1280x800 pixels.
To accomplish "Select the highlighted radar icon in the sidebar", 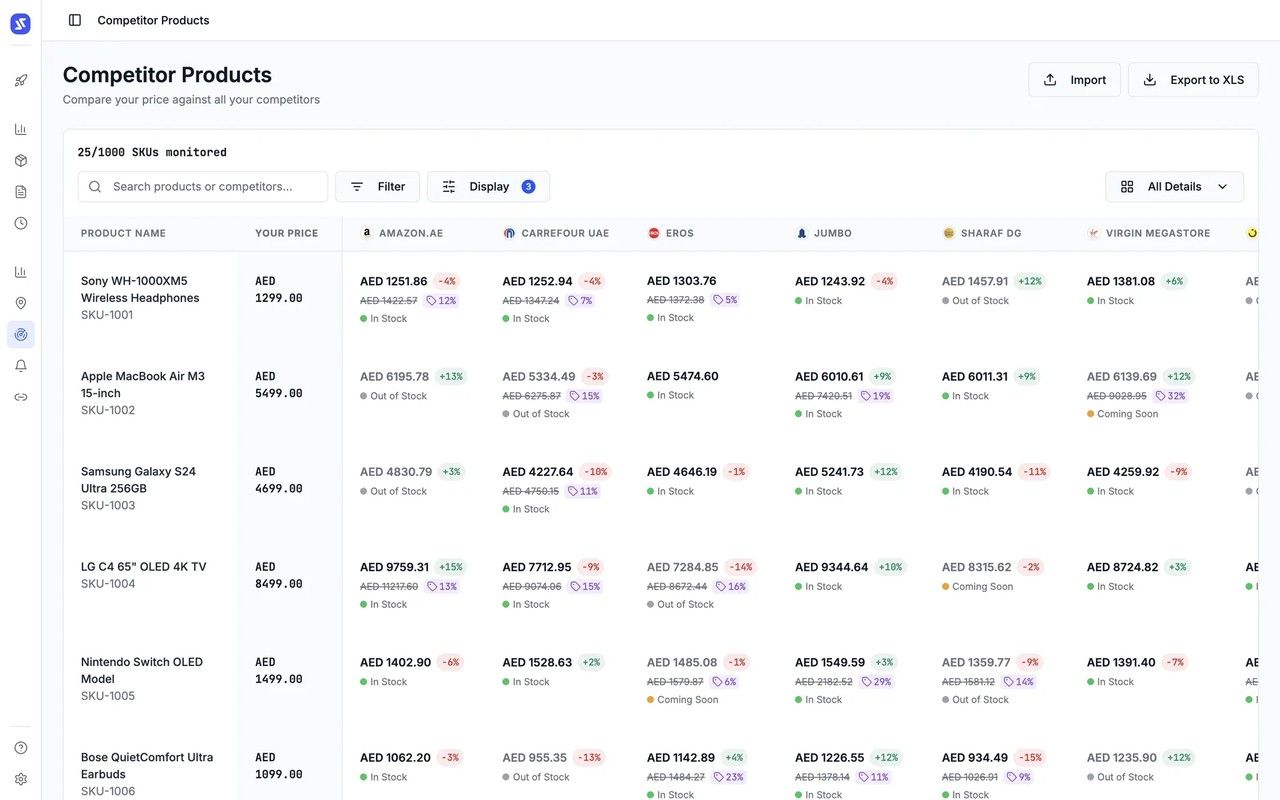I will pyautogui.click(x=21, y=334).
